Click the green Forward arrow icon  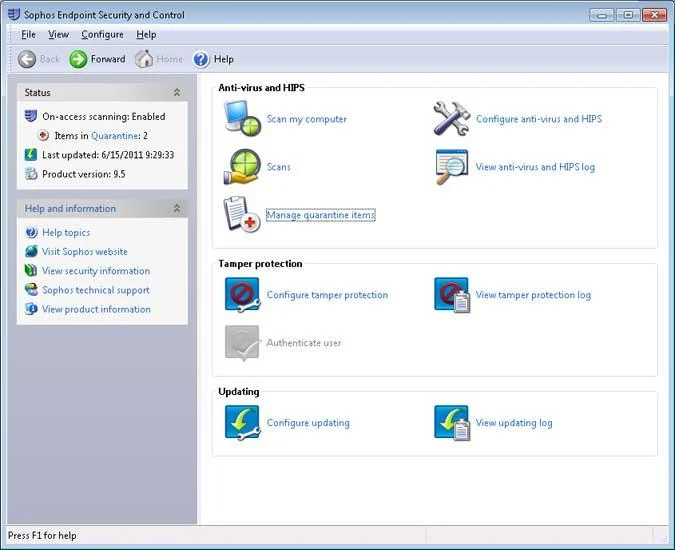click(x=78, y=59)
